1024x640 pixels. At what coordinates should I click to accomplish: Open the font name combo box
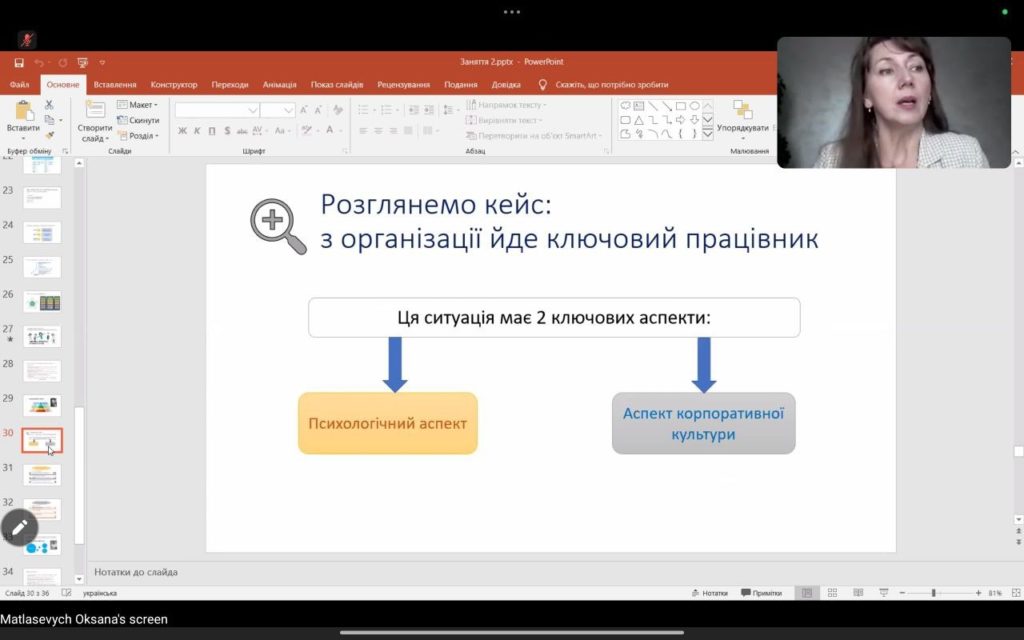click(x=217, y=110)
